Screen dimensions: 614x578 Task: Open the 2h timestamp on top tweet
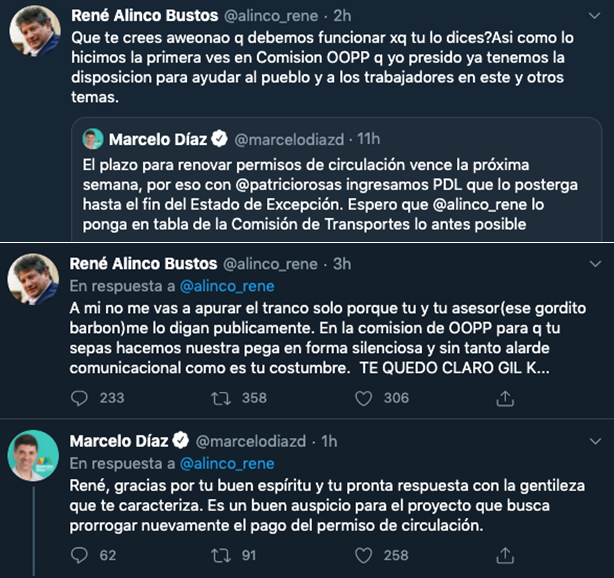[341, 17]
